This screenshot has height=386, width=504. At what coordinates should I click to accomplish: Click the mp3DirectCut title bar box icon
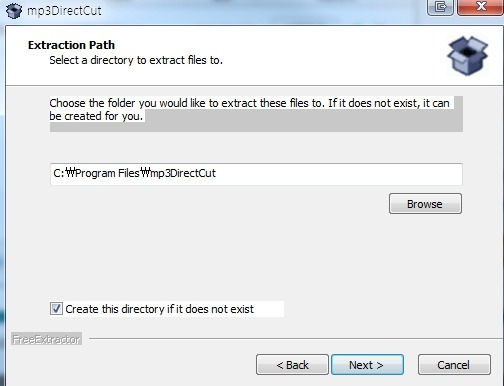(x=14, y=10)
